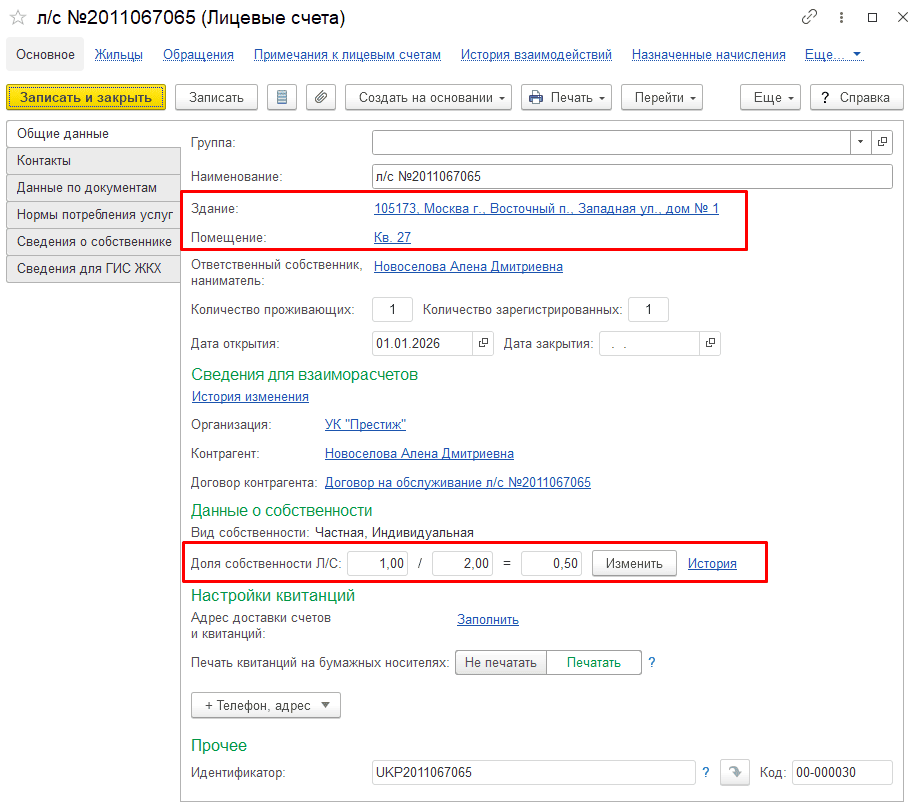Select the Печатать receipt option

coord(594,662)
